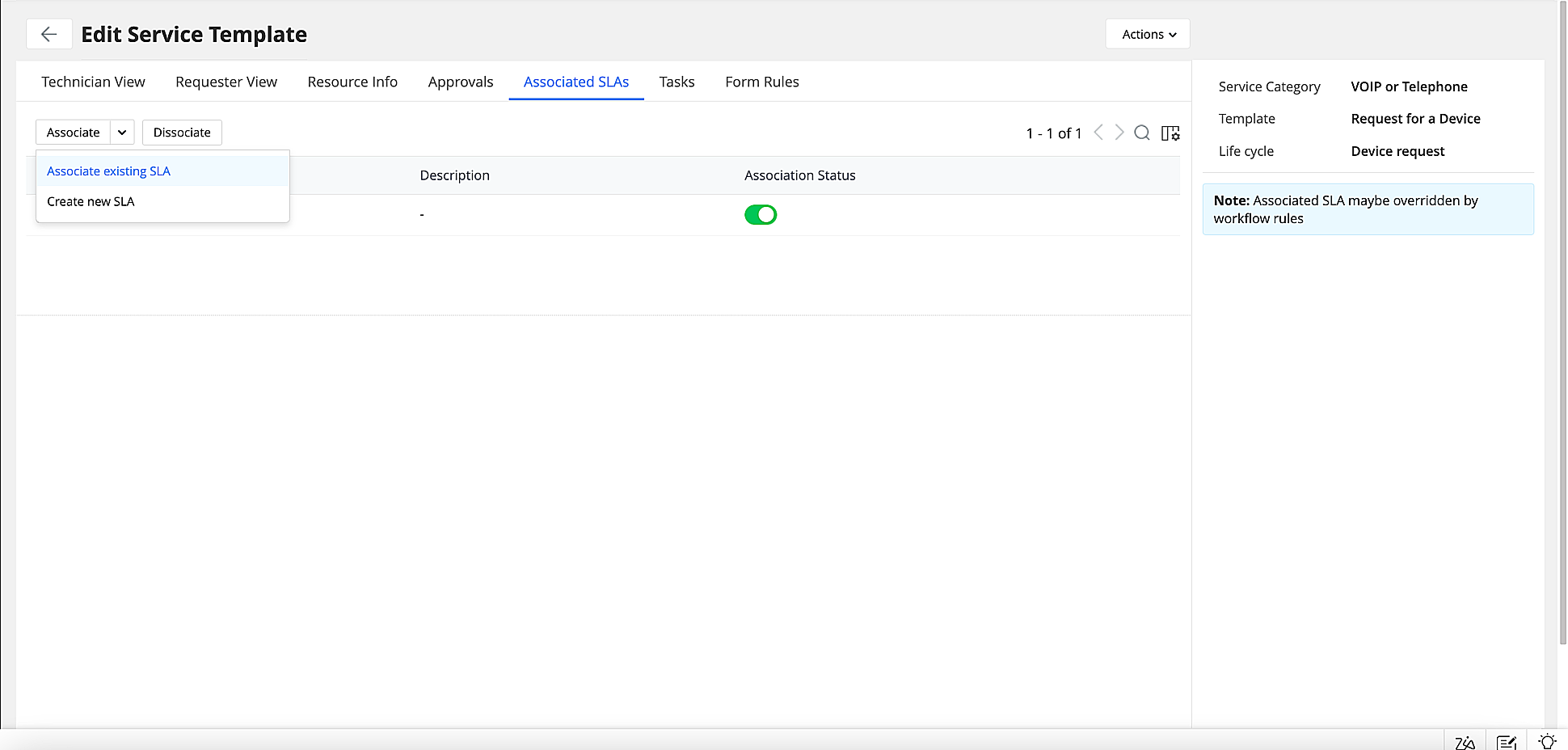
Task: Open the notes editor icon in bottom bar
Action: coord(1507,740)
